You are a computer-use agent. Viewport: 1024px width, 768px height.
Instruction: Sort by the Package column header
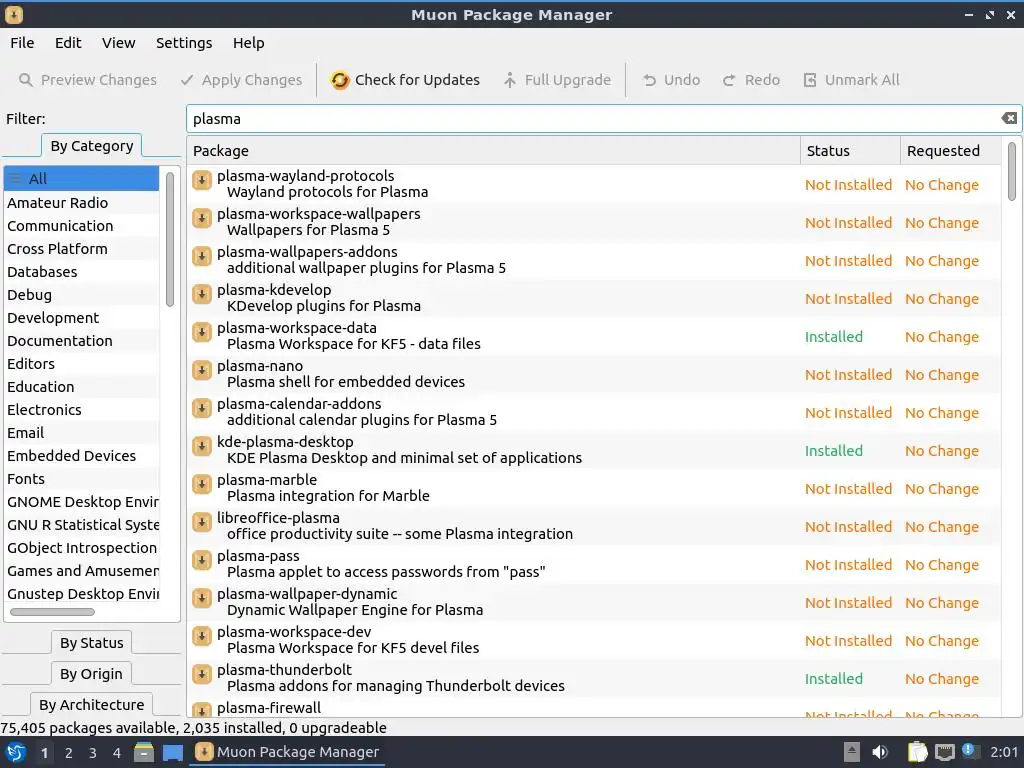494,151
